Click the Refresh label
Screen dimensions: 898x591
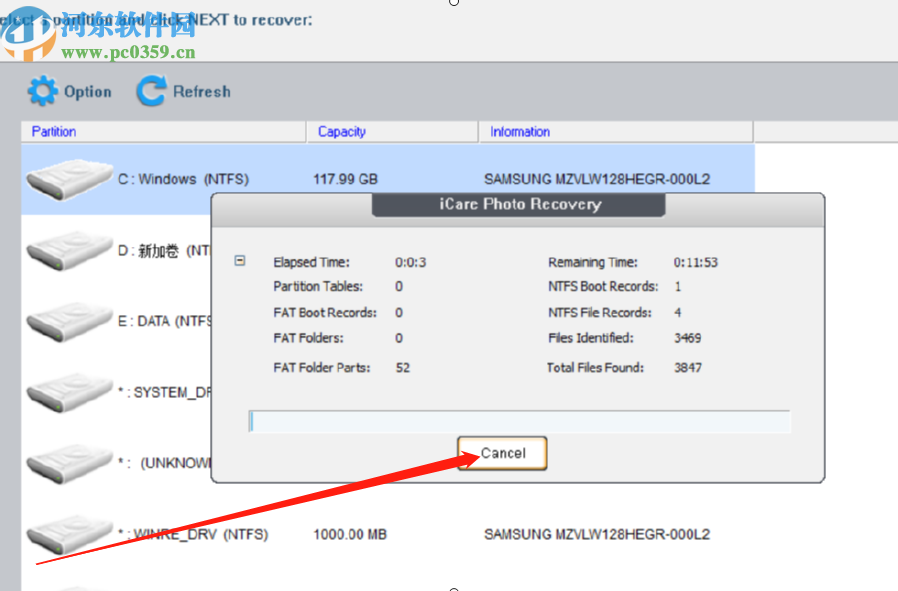tap(202, 92)
